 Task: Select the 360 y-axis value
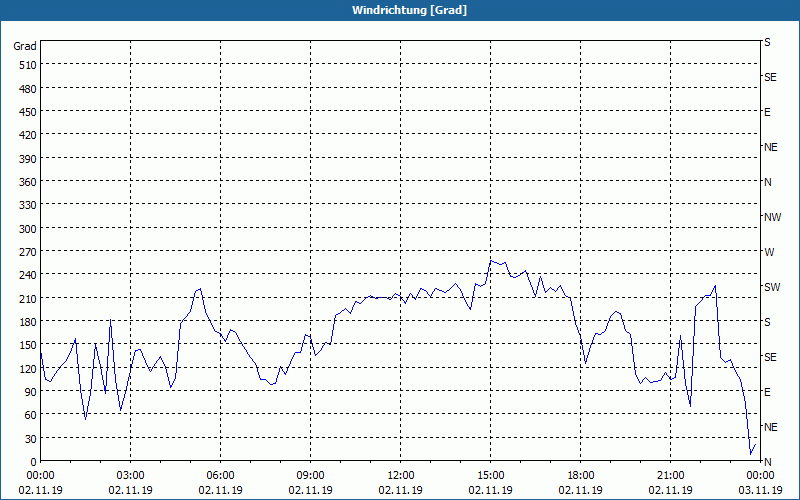[28, 182]
